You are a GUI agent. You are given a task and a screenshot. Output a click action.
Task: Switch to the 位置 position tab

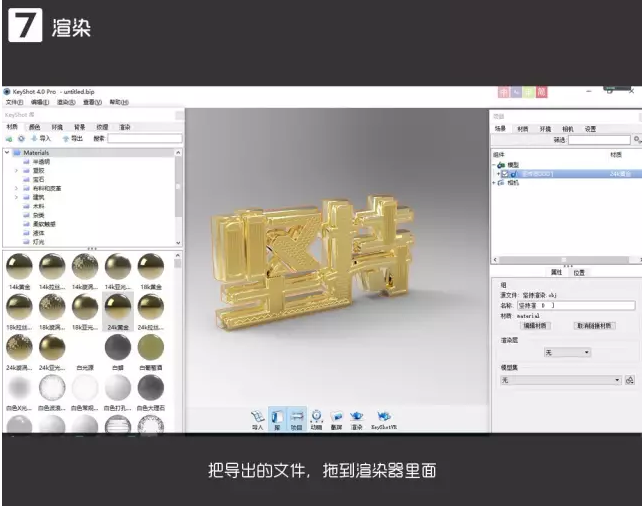tap(579, 273)
